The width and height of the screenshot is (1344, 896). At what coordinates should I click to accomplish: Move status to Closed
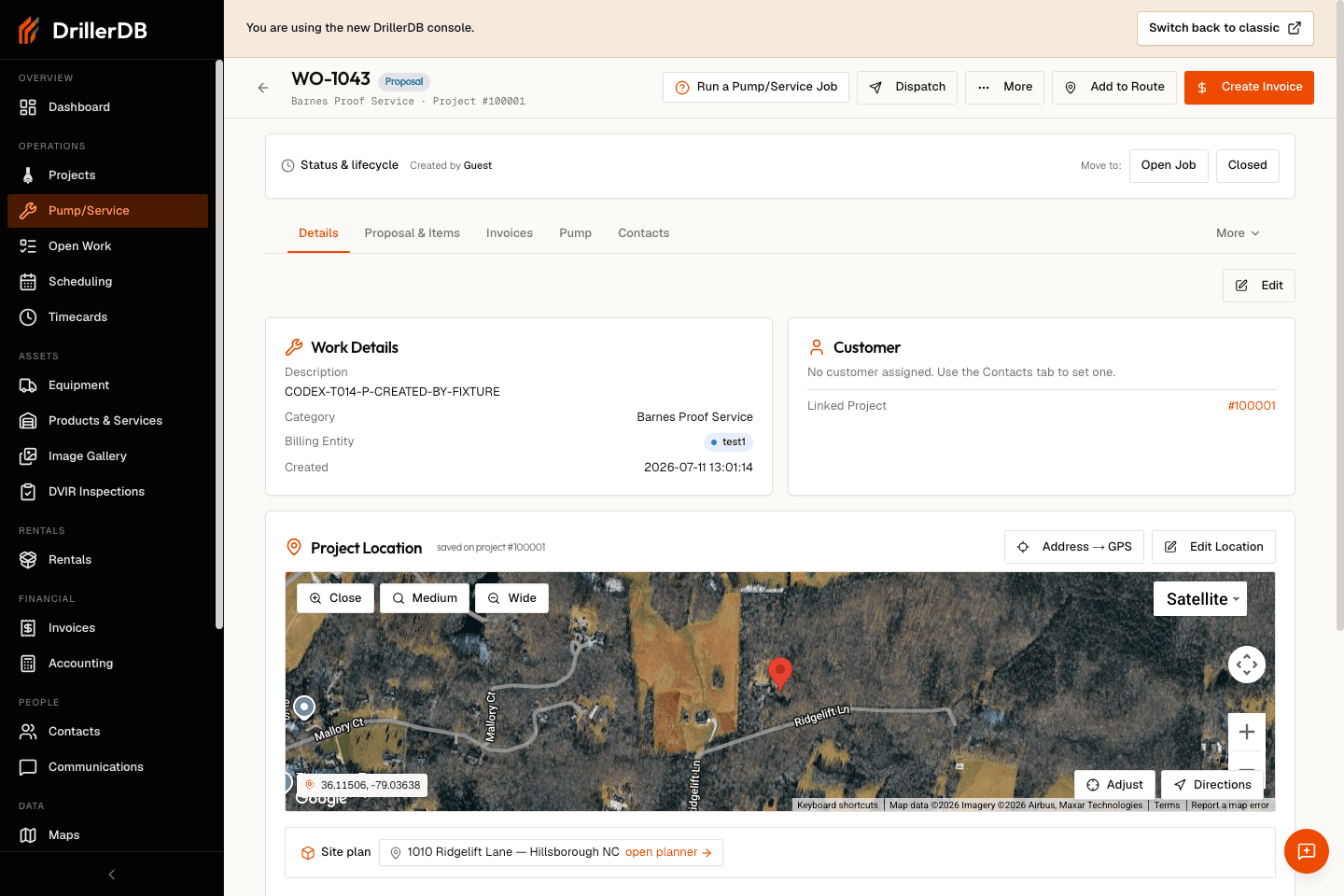point(1248,165)
